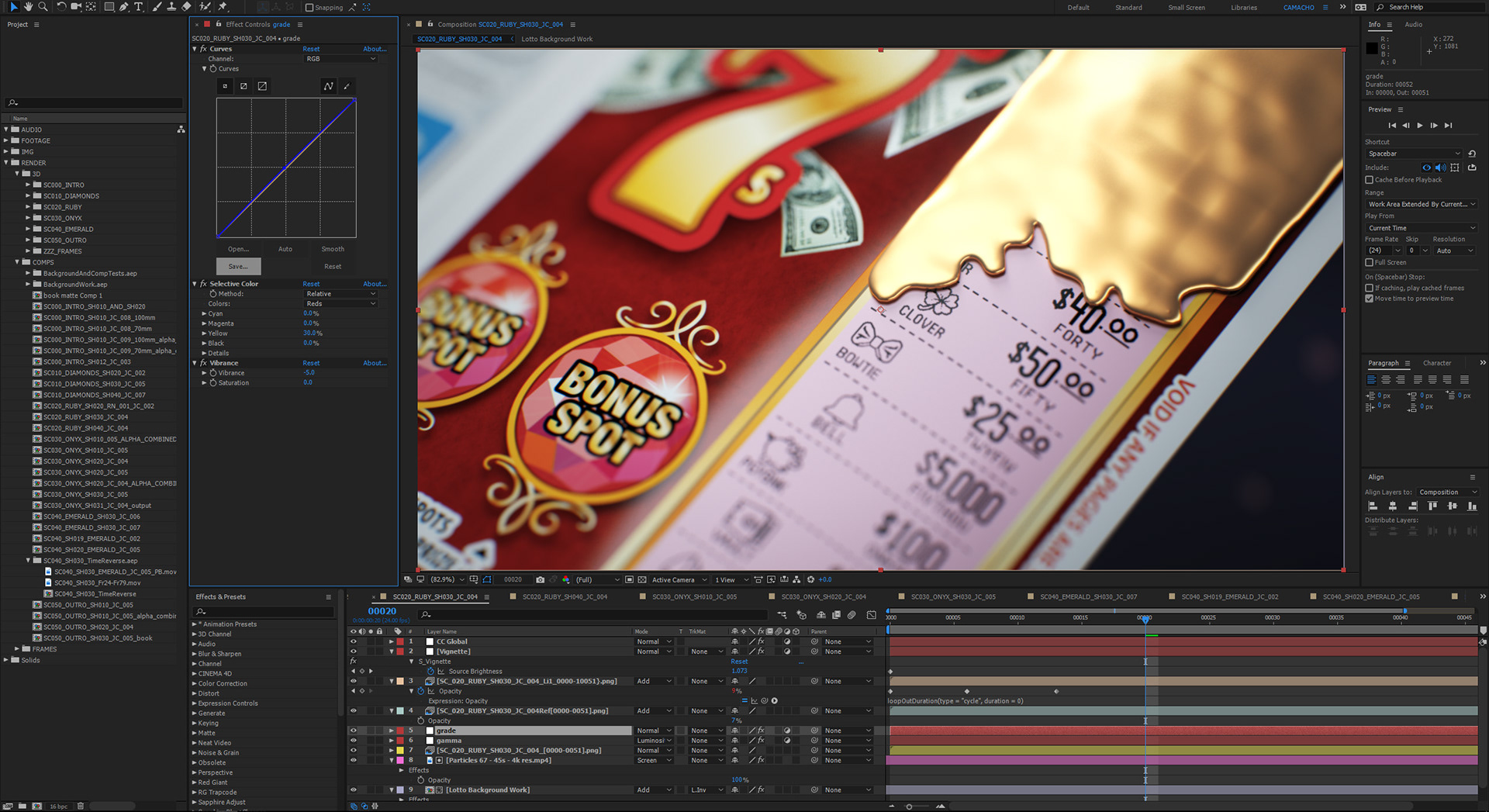
Task: Select the Rectangle shape tool
Action: tap(109, 6)
